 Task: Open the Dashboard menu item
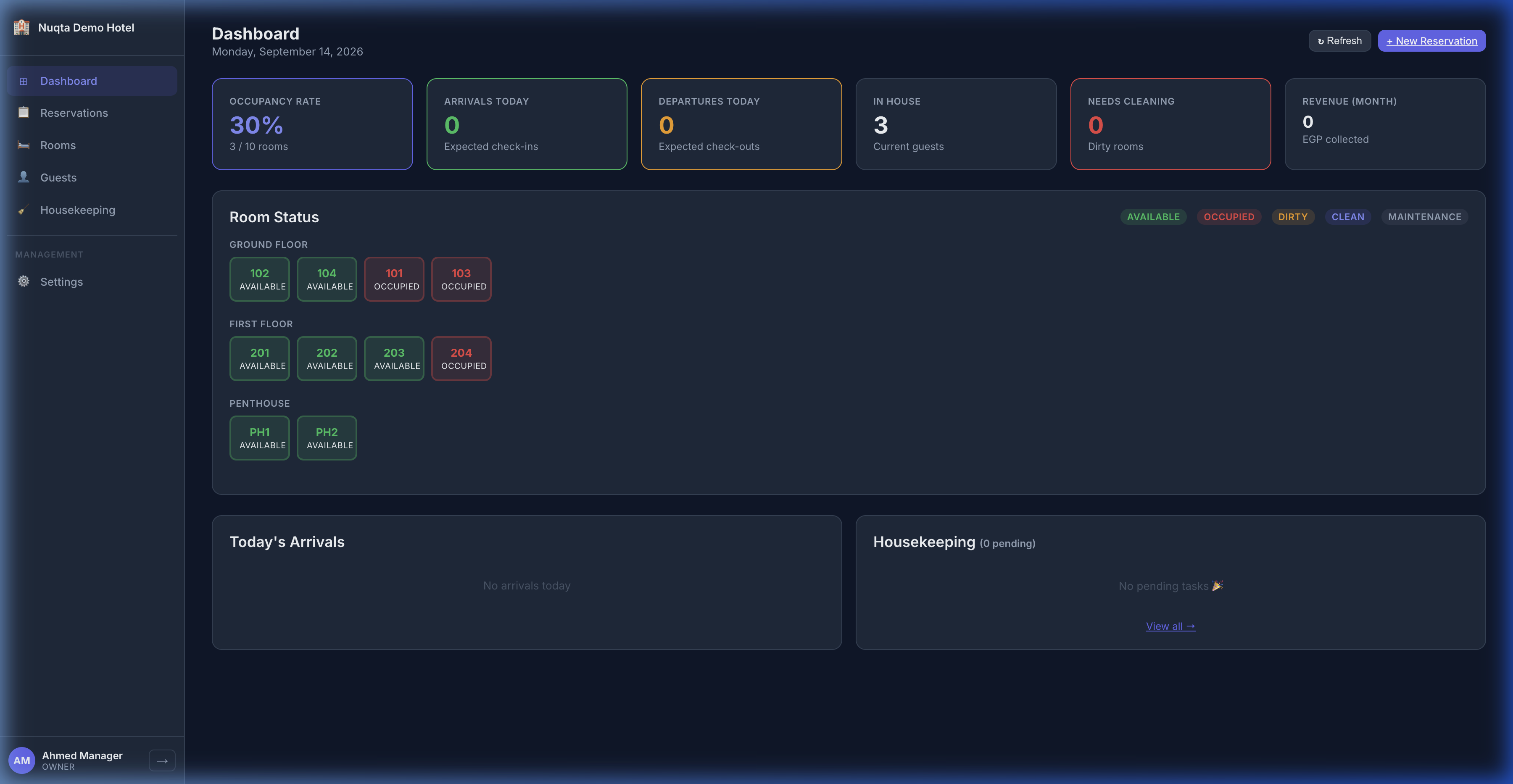pyautogui.click(x=92, y=81)
